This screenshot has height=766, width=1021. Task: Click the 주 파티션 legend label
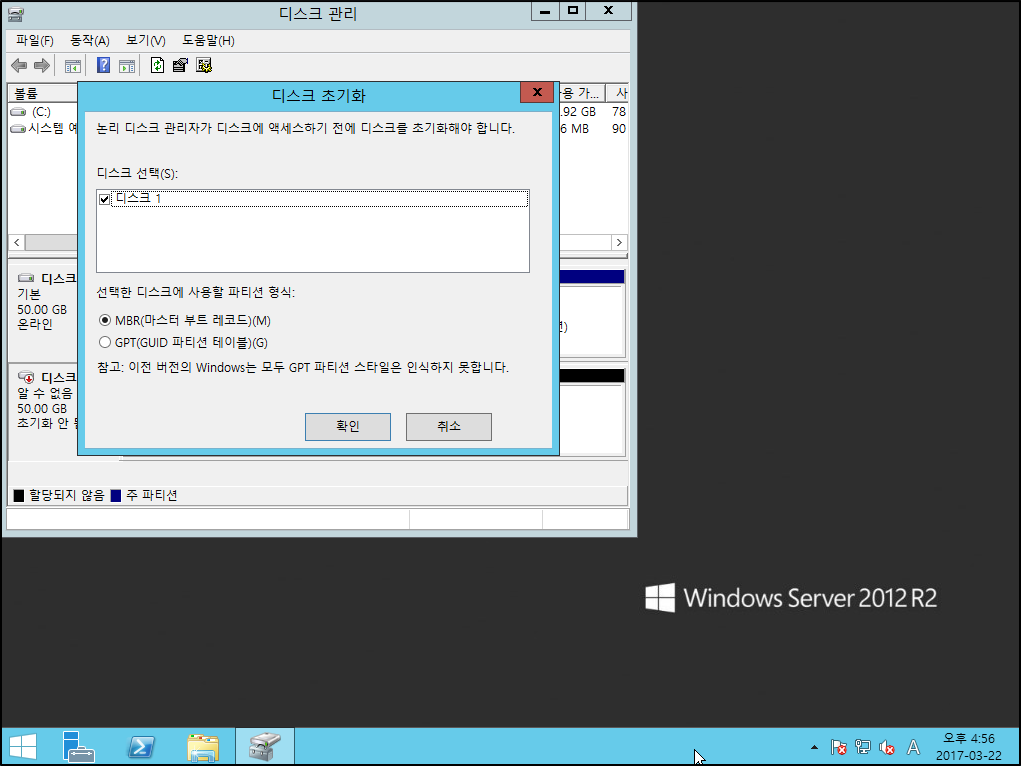pos(152,496)
